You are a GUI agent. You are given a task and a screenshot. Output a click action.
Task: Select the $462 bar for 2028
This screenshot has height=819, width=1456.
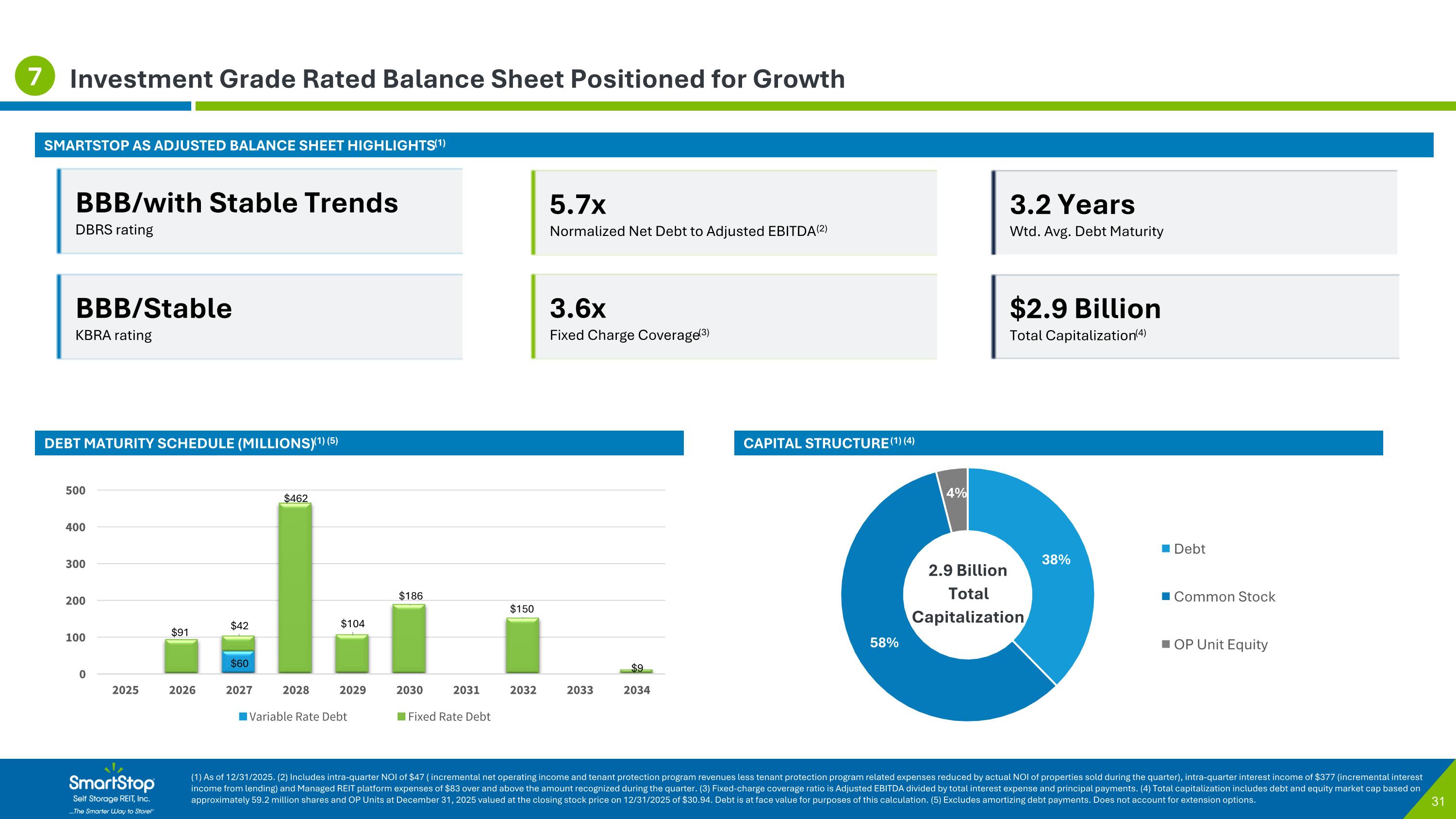(x=295, y=588)
